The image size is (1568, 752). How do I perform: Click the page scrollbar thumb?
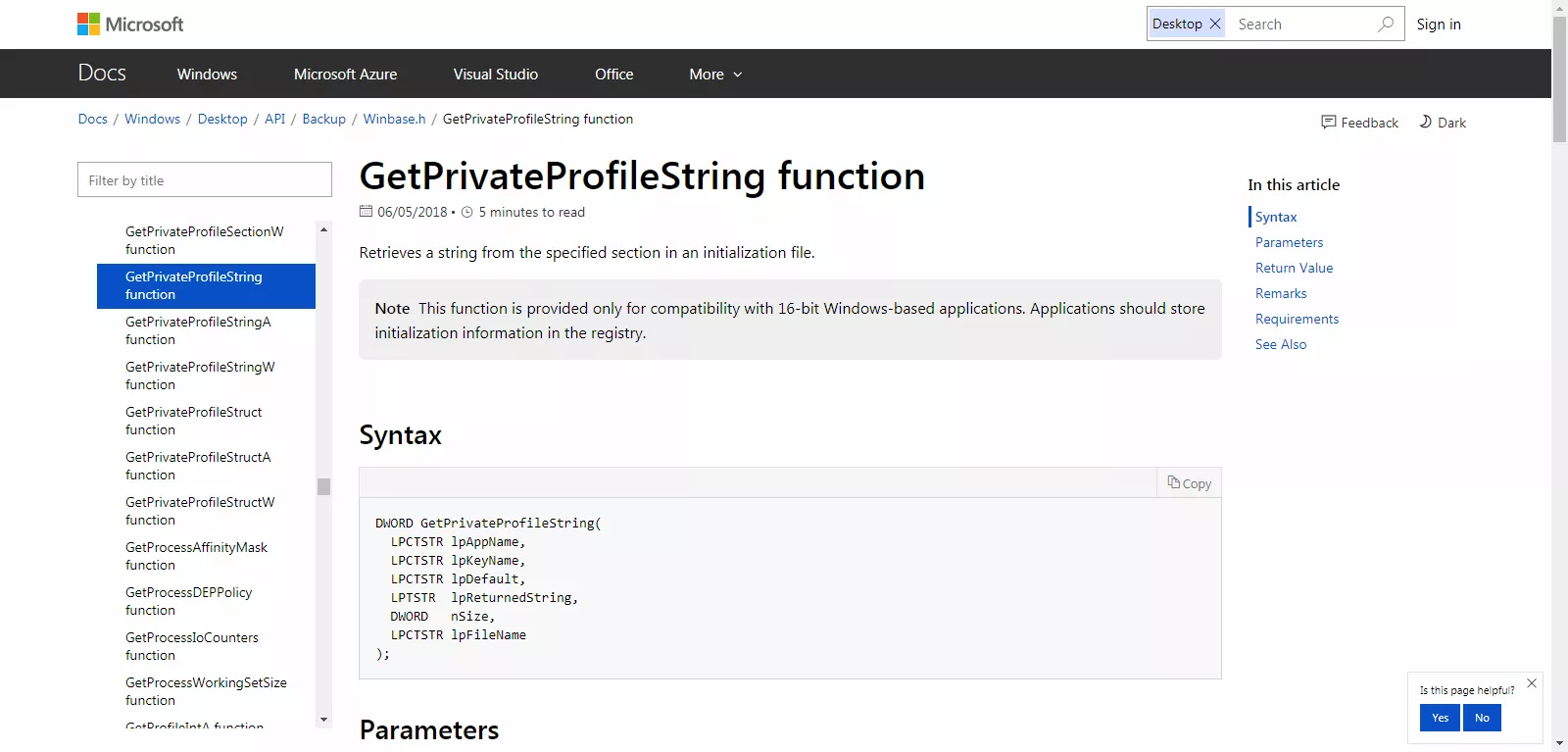[1559, 78]
